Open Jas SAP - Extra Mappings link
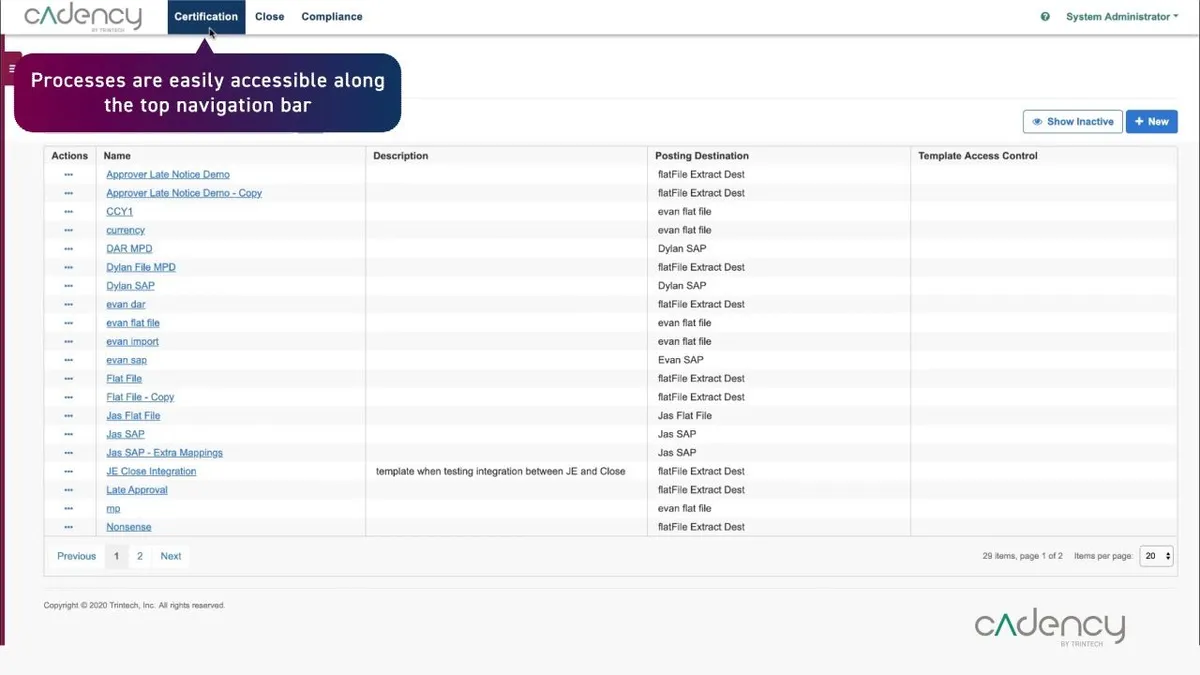The height and width of the screenshot is (675, 1200). 164,452
